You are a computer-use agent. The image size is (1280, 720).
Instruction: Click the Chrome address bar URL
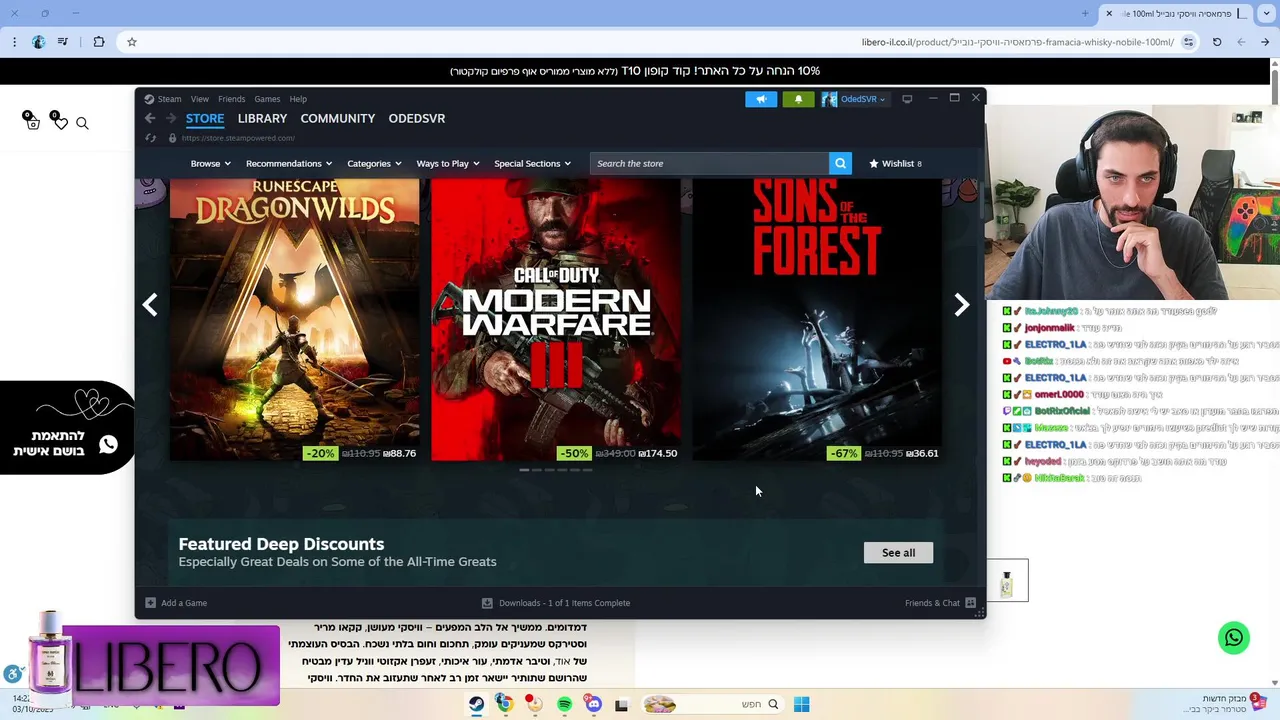[x=1017, y=42]
